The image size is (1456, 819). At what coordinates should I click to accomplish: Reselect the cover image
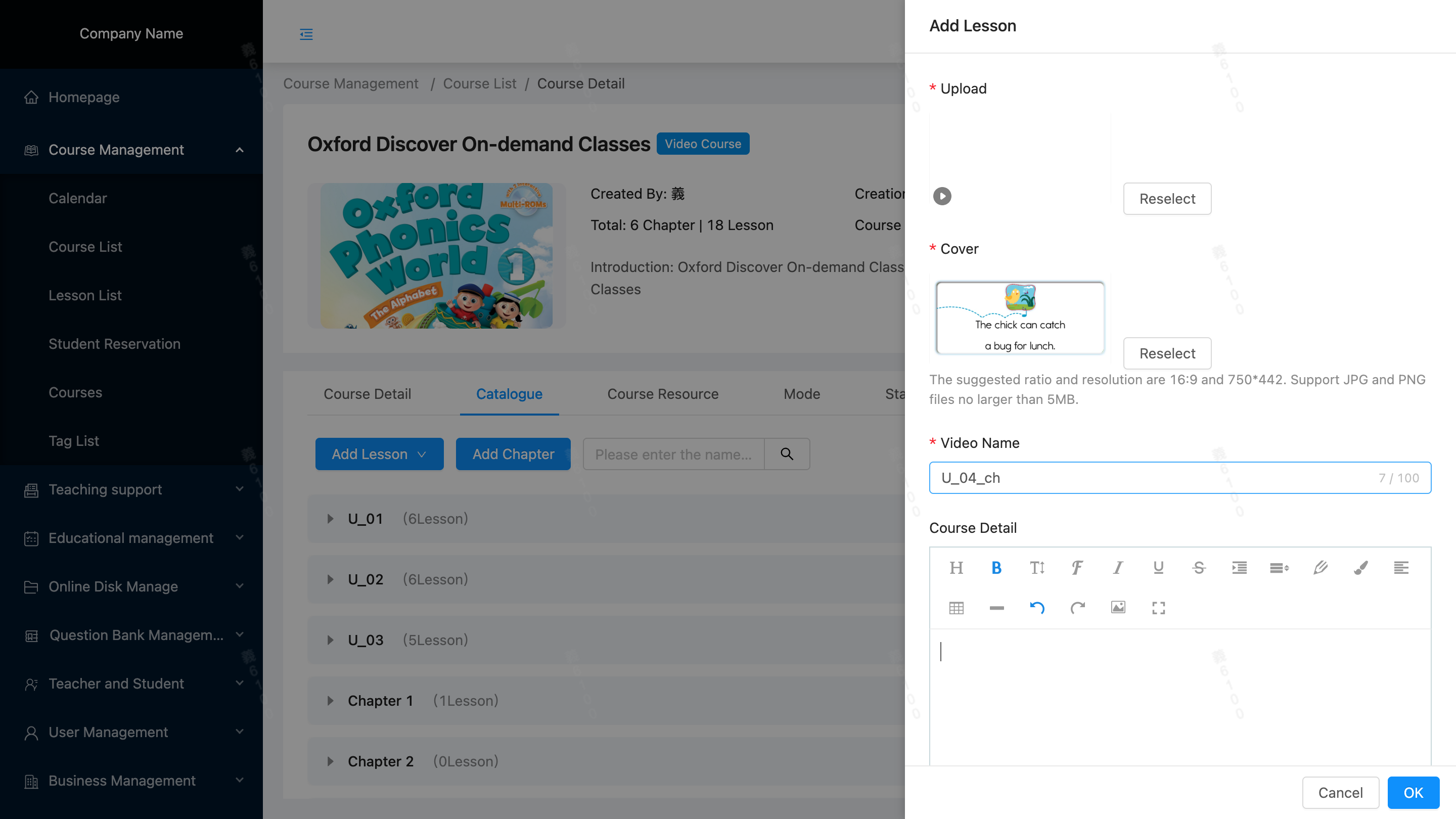(x=1167, y=353)
